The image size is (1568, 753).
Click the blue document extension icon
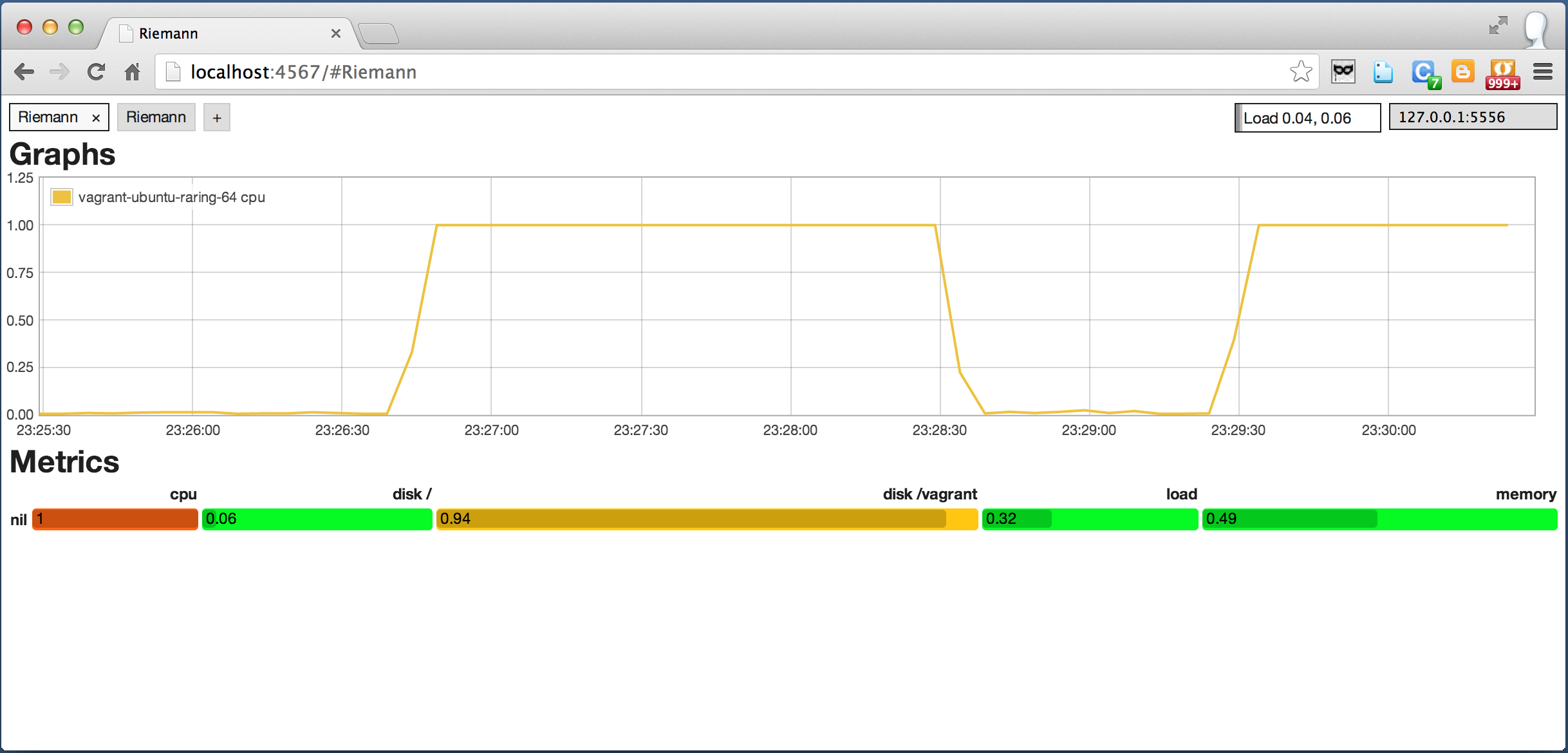click(x=1383, y=71)
